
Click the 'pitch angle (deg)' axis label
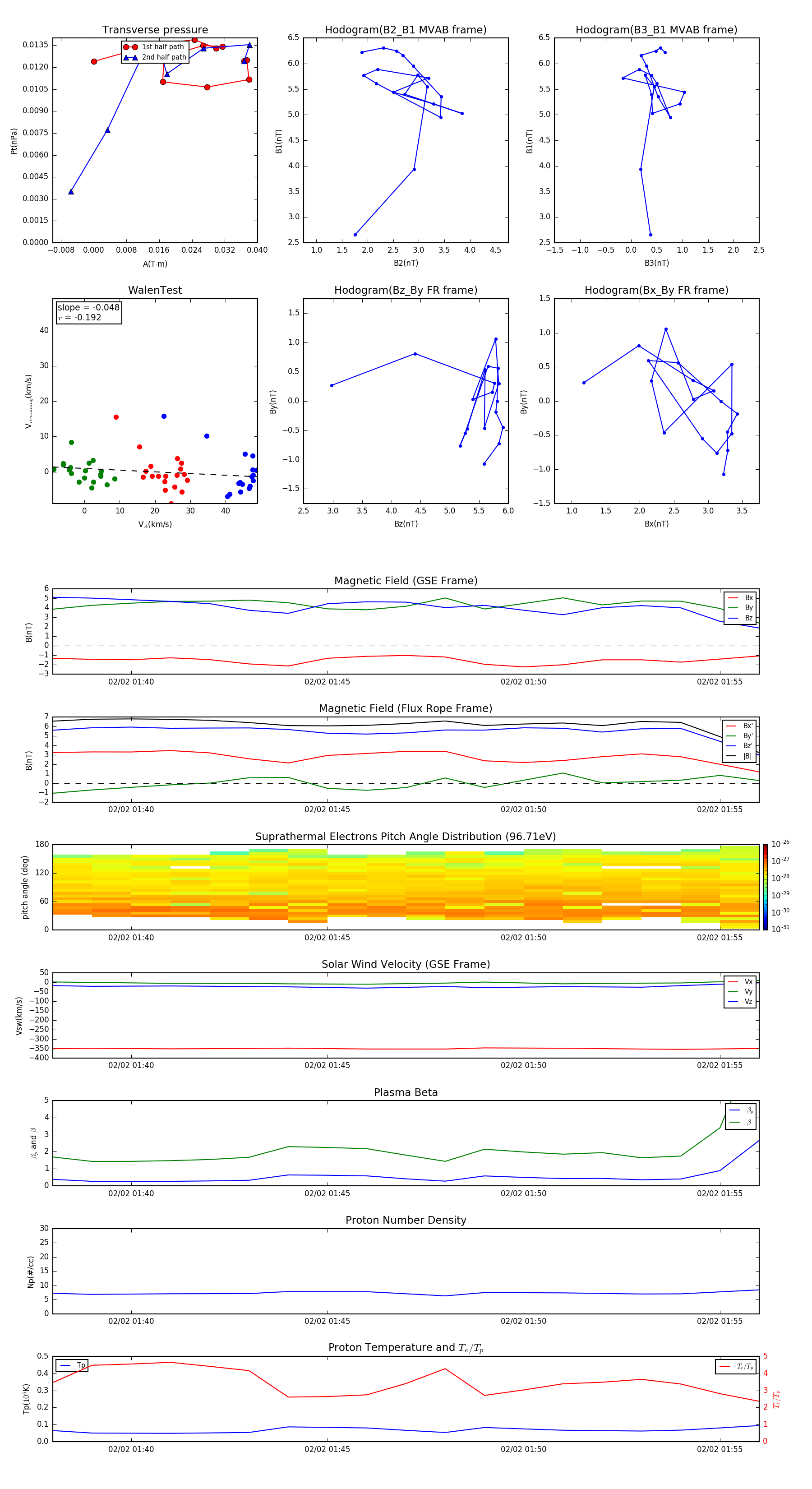25,887
